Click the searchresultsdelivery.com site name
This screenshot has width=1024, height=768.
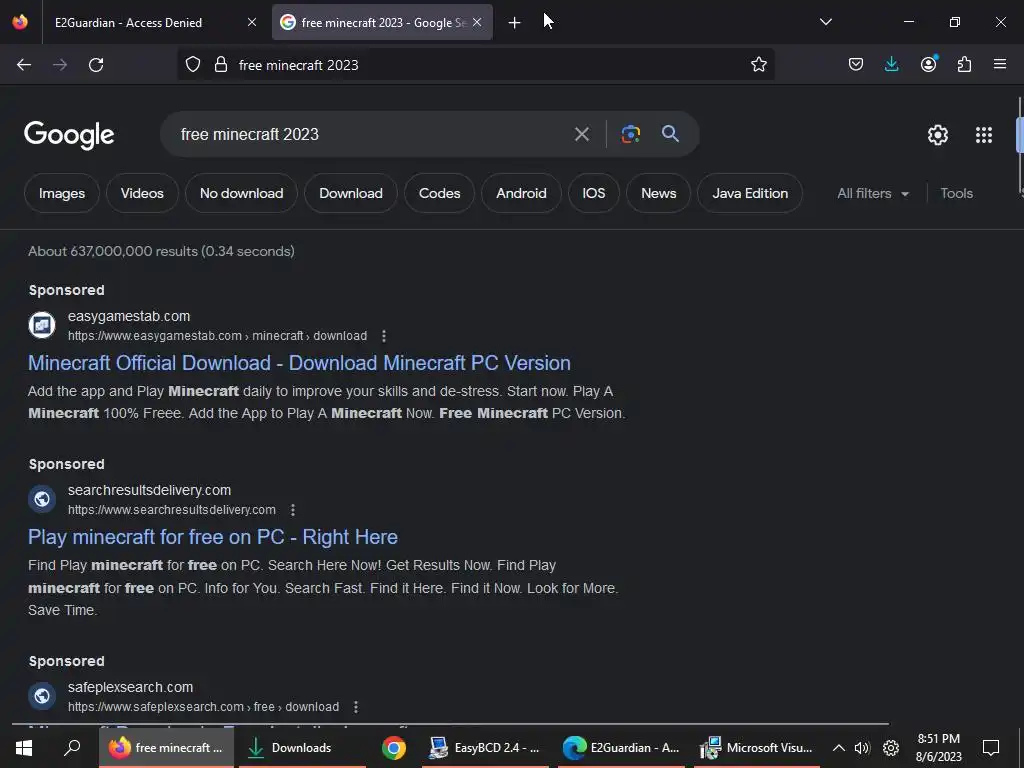click(150, 490)
